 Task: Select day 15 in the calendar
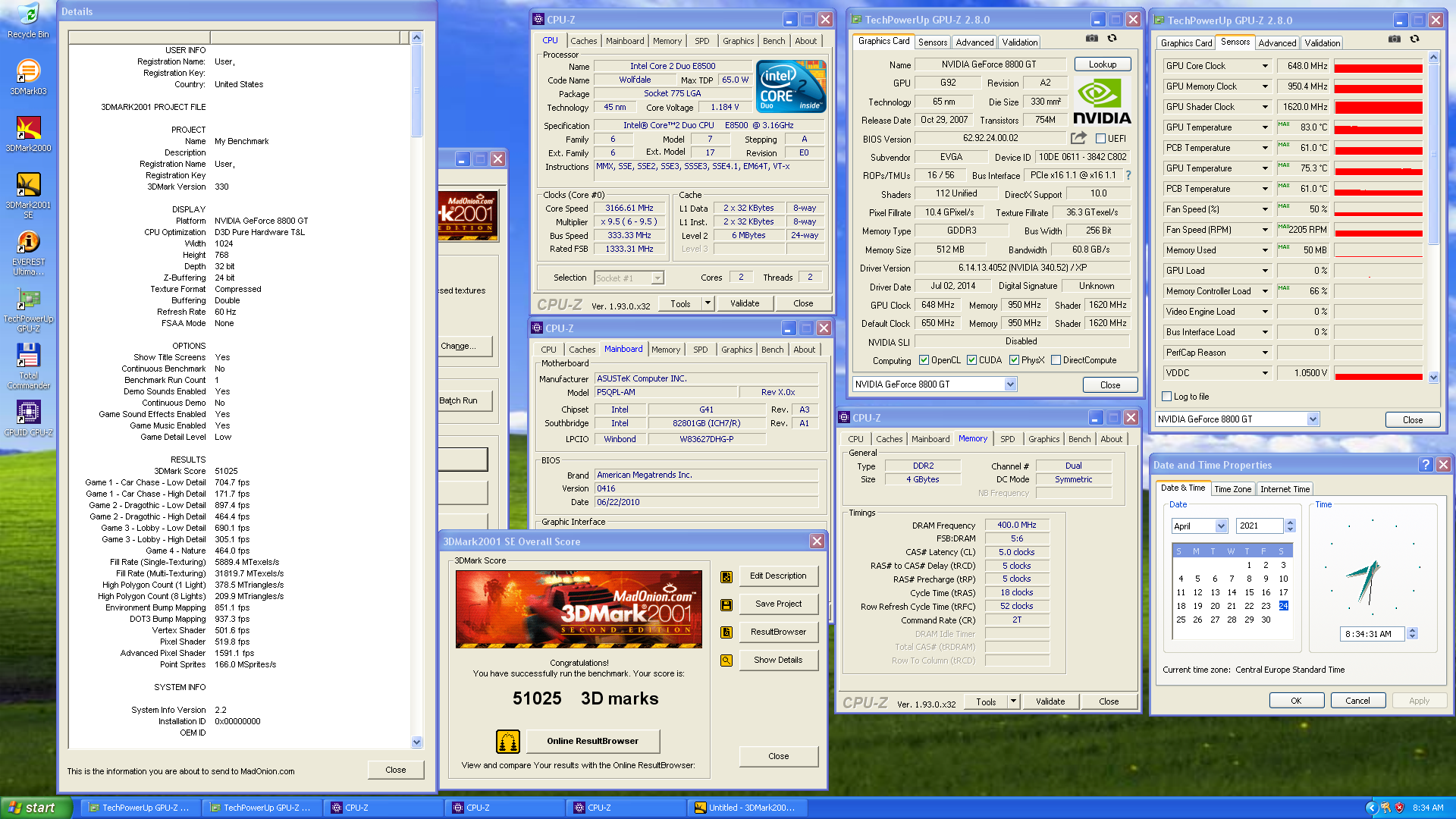point(1248,592)
